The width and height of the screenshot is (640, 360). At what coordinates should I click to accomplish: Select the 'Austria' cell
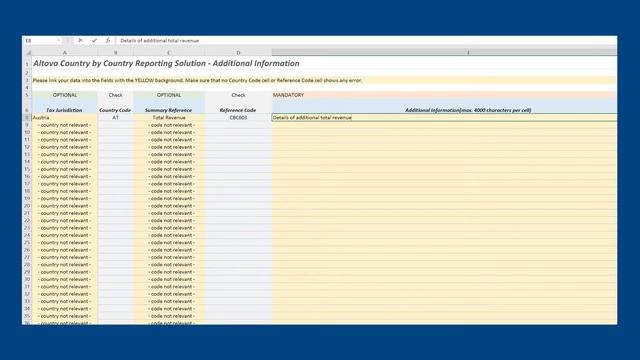tap(64, 118)
